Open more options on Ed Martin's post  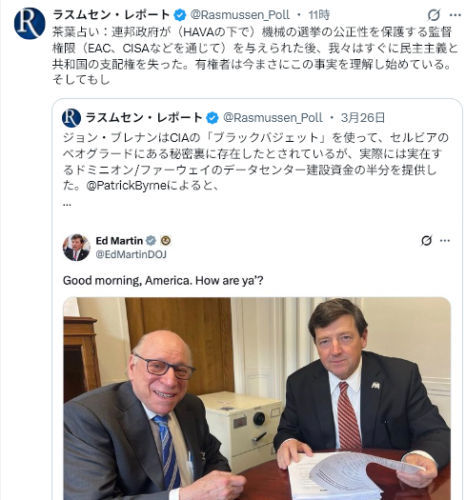(445, 240)
